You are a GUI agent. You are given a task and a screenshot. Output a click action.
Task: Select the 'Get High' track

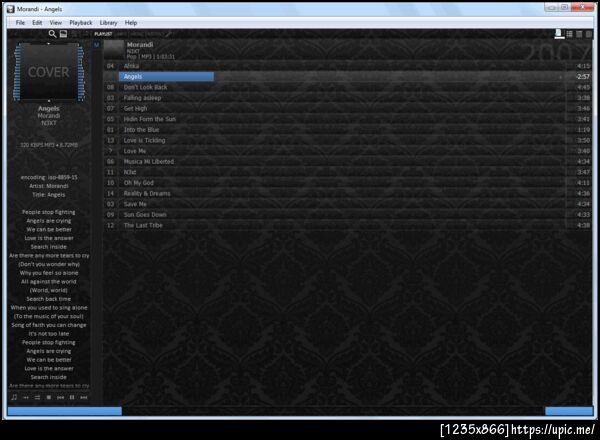click(346, 109)
